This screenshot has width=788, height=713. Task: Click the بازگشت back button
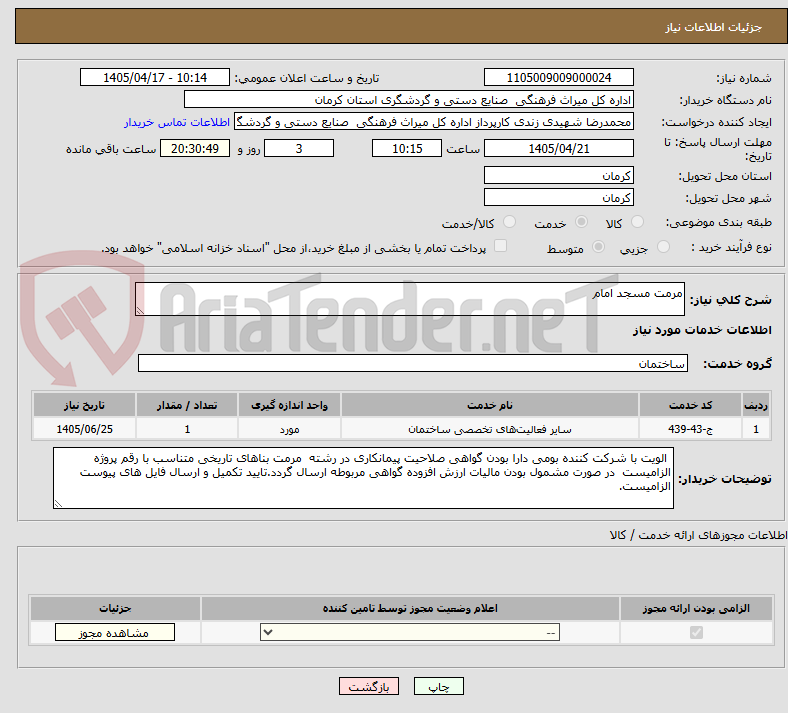[369, 686]
